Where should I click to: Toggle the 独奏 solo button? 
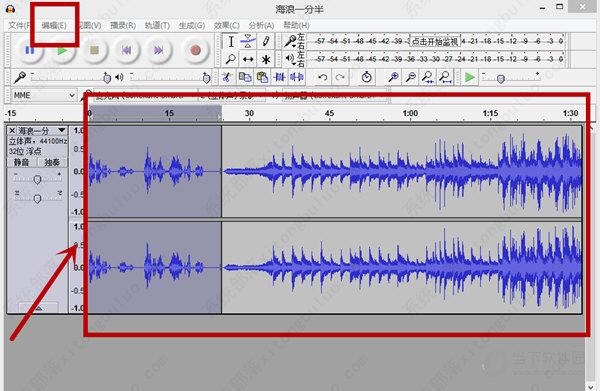[x=52, y=162]
